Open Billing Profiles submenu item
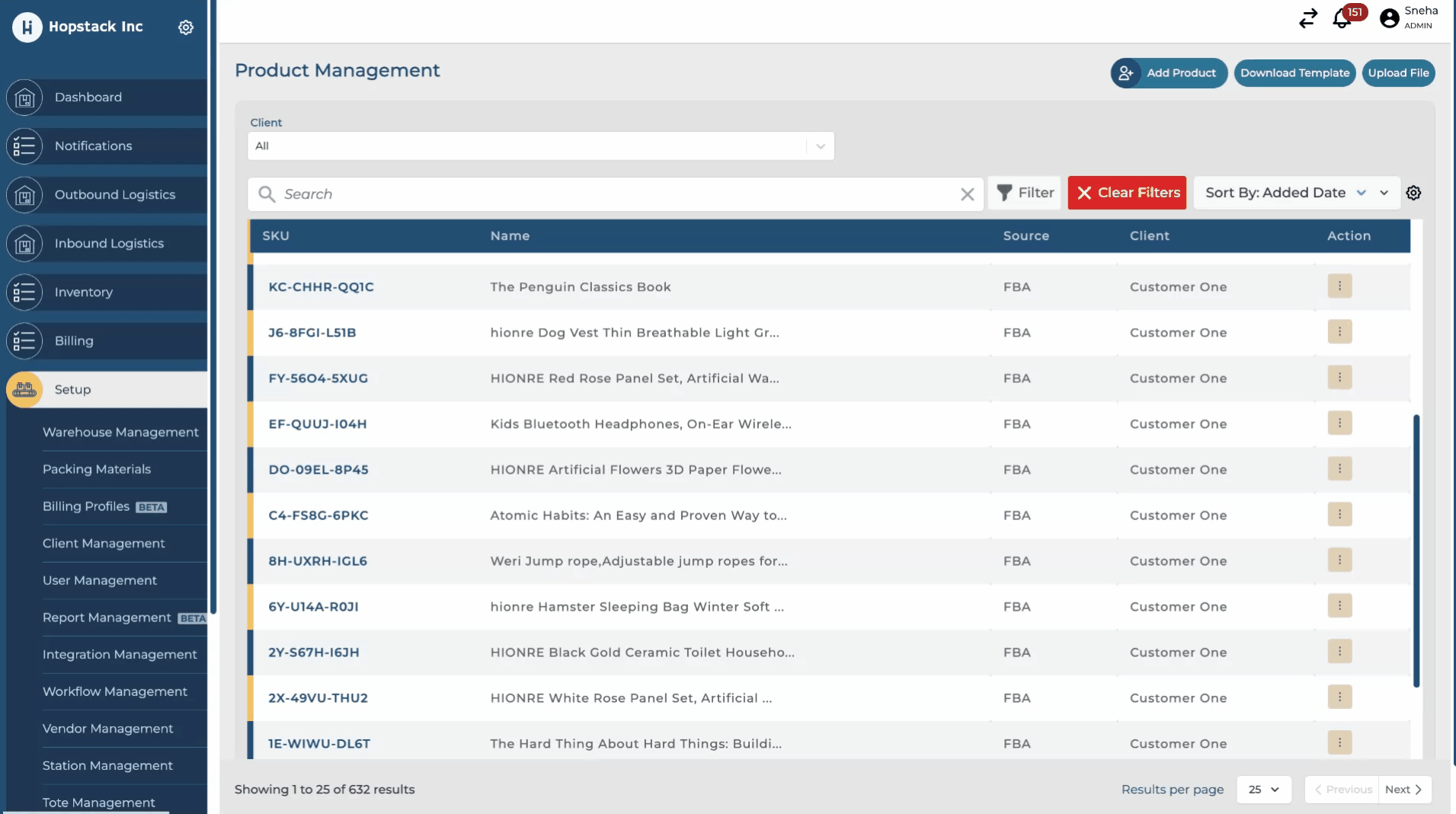The image size is (1456, 814). coord(86,506)
